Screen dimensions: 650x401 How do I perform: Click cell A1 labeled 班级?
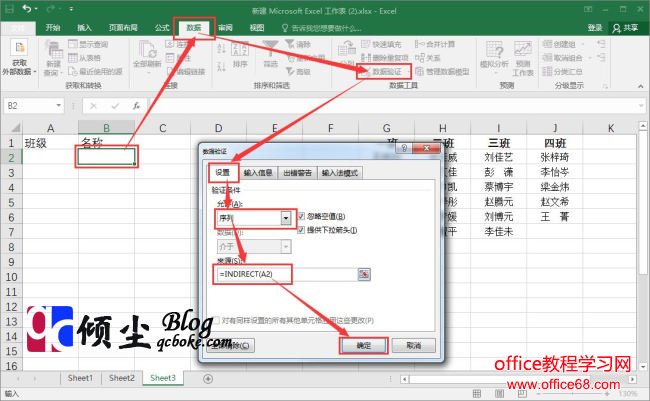coord(50,143)
